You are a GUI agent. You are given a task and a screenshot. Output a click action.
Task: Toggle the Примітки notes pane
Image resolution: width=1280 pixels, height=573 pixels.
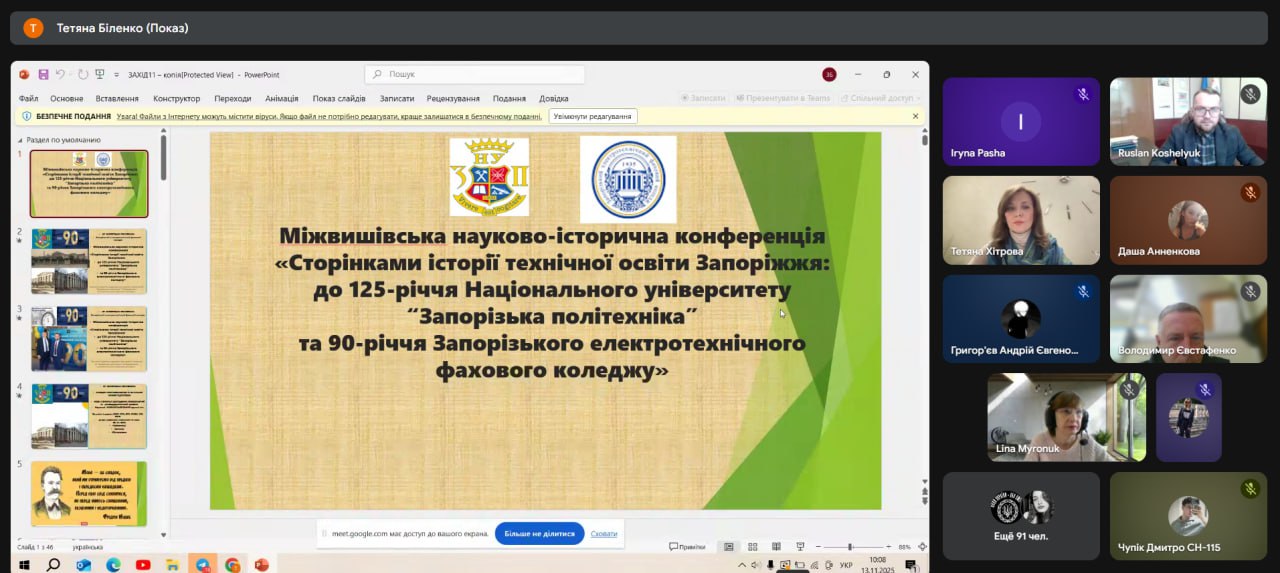point(686,547)
